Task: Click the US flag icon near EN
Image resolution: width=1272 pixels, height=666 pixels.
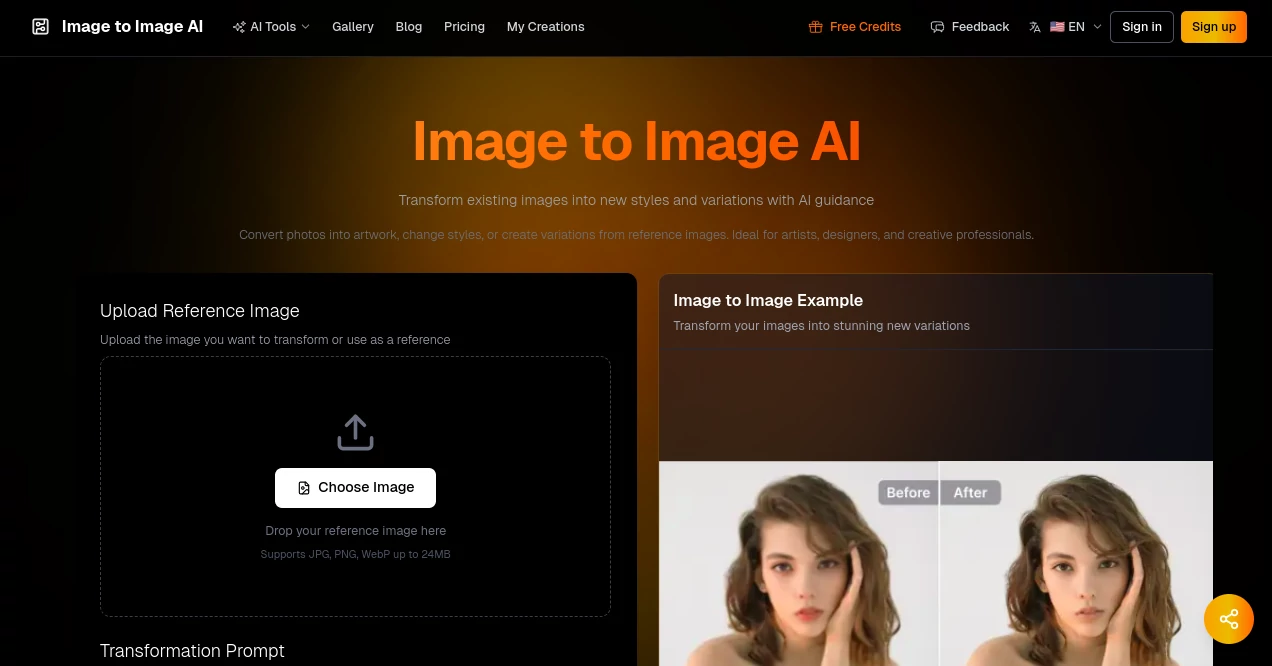Action: click(x=1057, y=27)
